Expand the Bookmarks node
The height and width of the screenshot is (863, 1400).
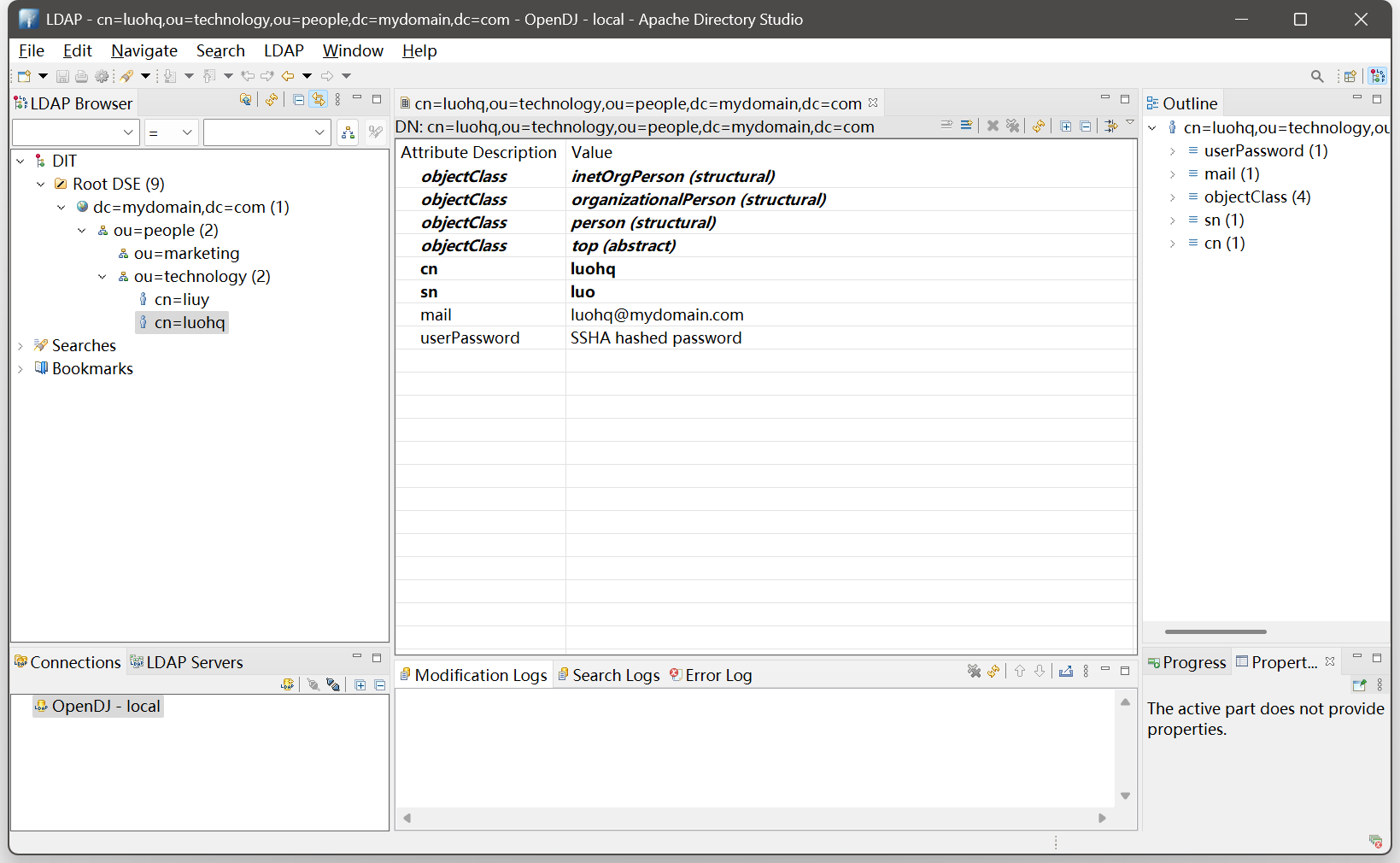click(x=21, y=368)
